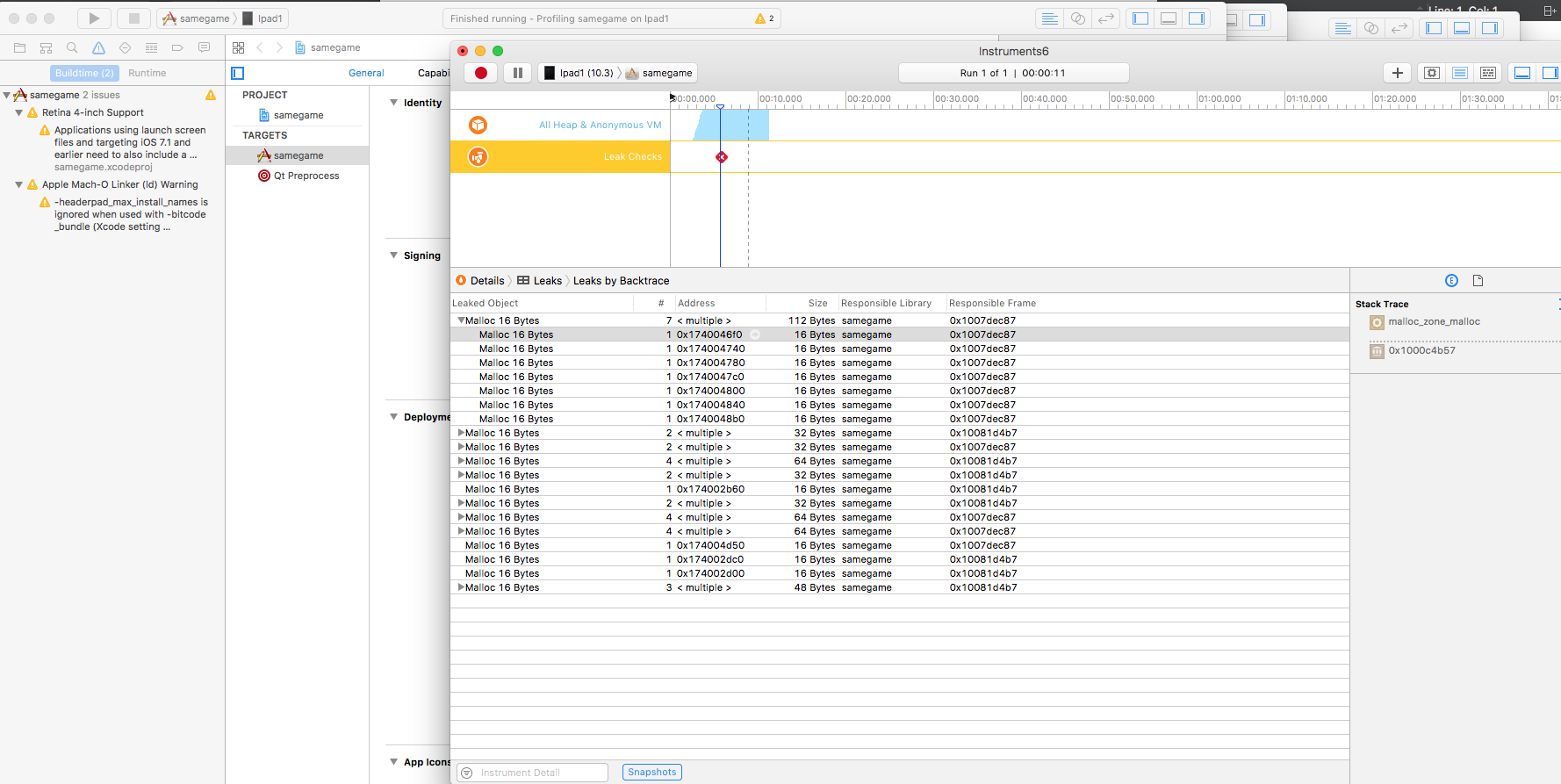1561x784 pixels.
Task: Open the Xcode breakpoint navigator
Action: pos(177,47)
